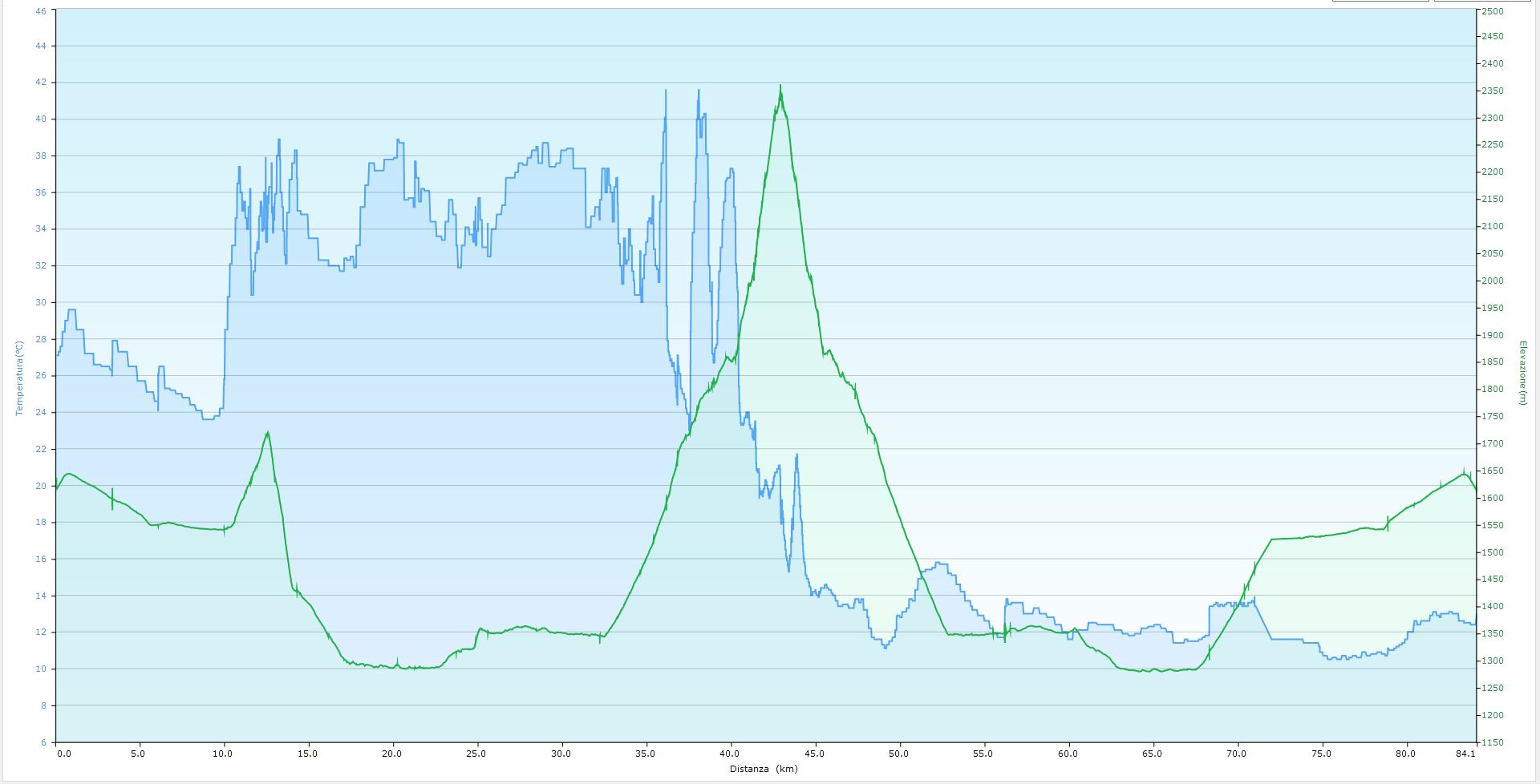The image size is (1540, 784).
Task: Select the 0.0 start distance label
Action: pyautogui.click(x=64, y=754)
